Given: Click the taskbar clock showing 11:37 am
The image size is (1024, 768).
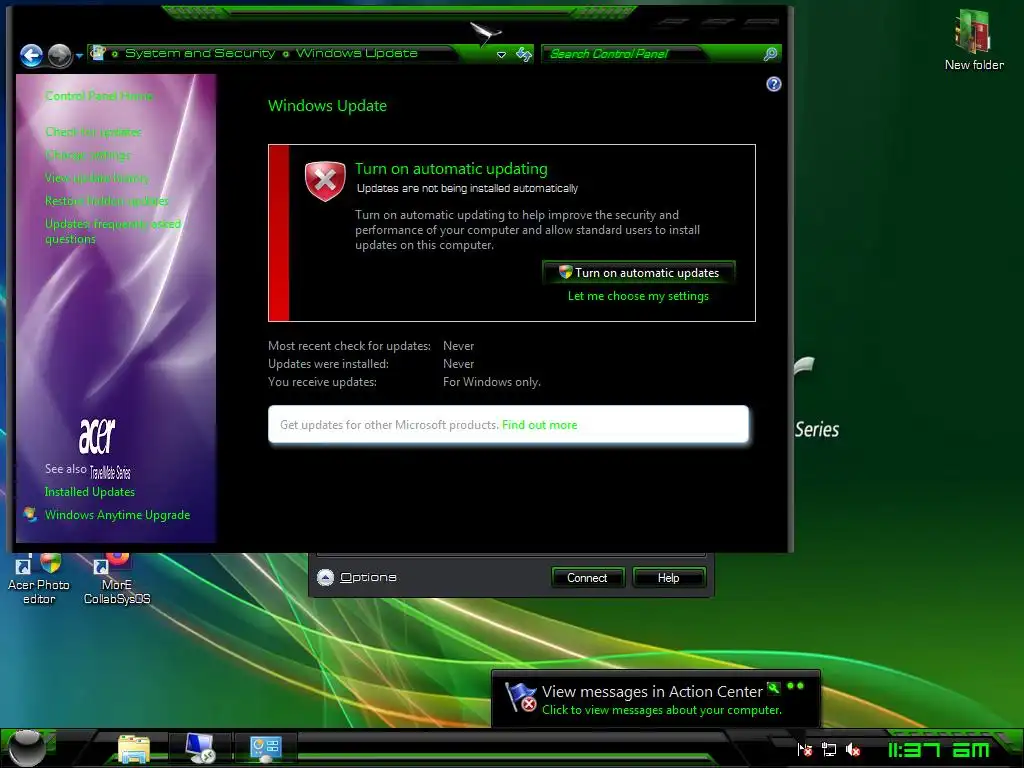Looking at the screenshot, I should coord(938,750).
